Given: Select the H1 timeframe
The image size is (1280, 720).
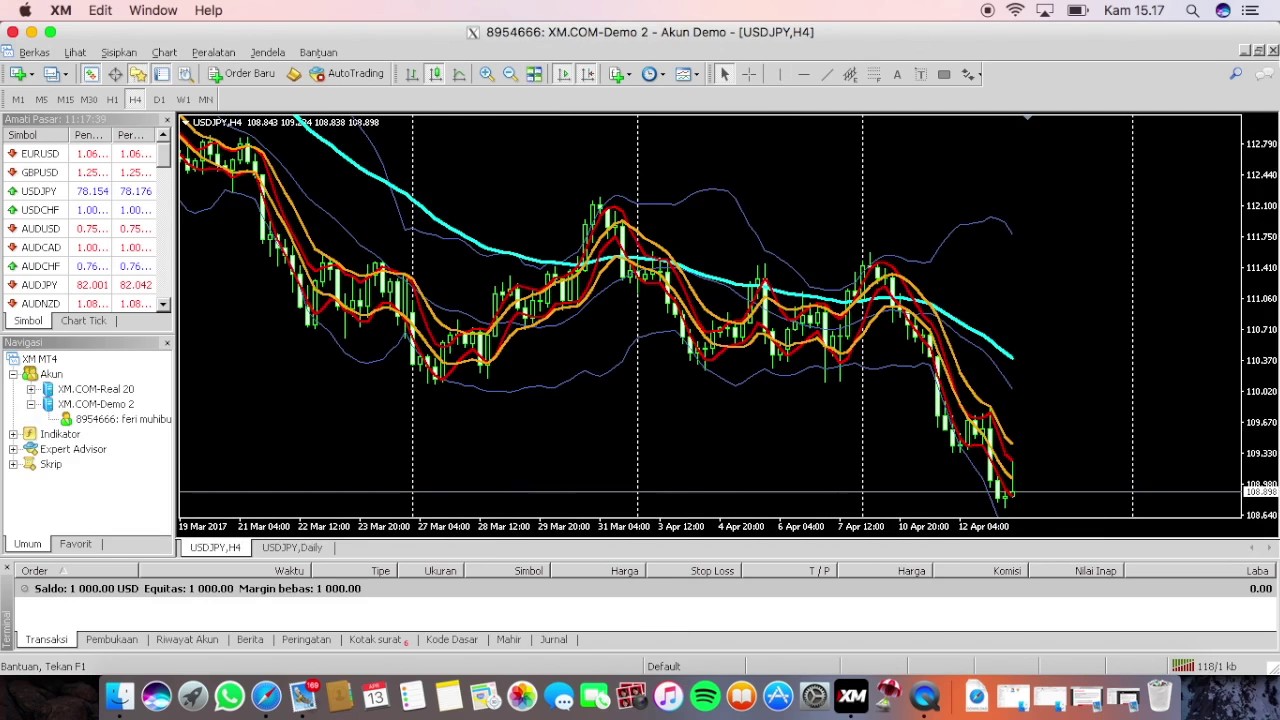Looking at the screenshot, I should pyautogui.click(x=112, y=100).
